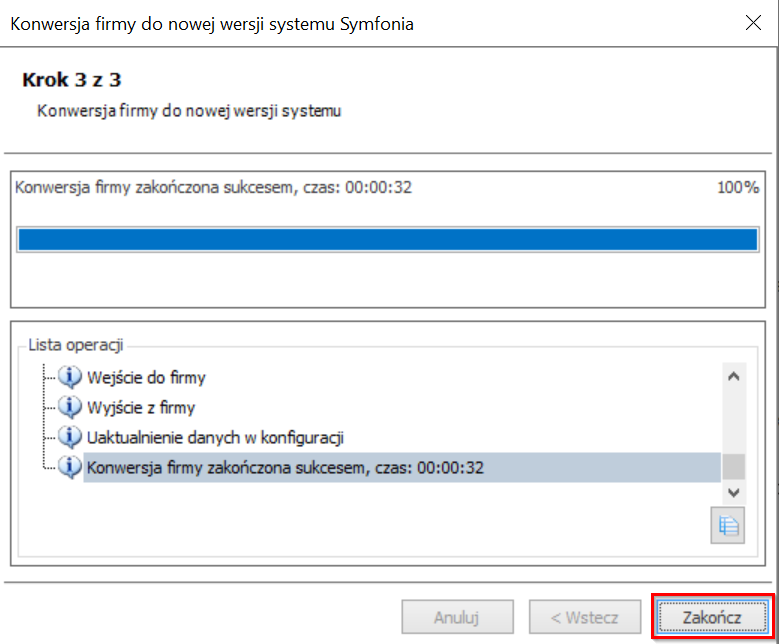
Task: Click the disabled Anuluj button
Action: coord(458,617)
